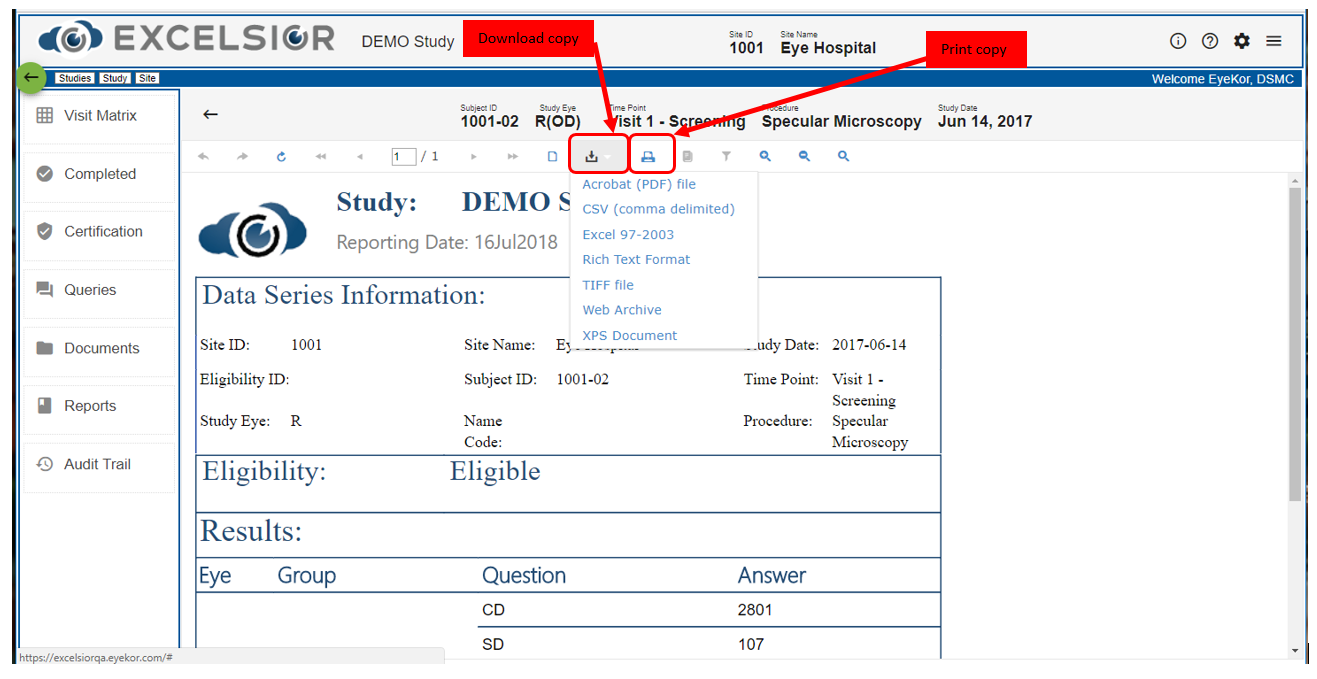Click the green back arrow circle
The width and height of the screenshot is (1317, 679).
tap(32, 77)
